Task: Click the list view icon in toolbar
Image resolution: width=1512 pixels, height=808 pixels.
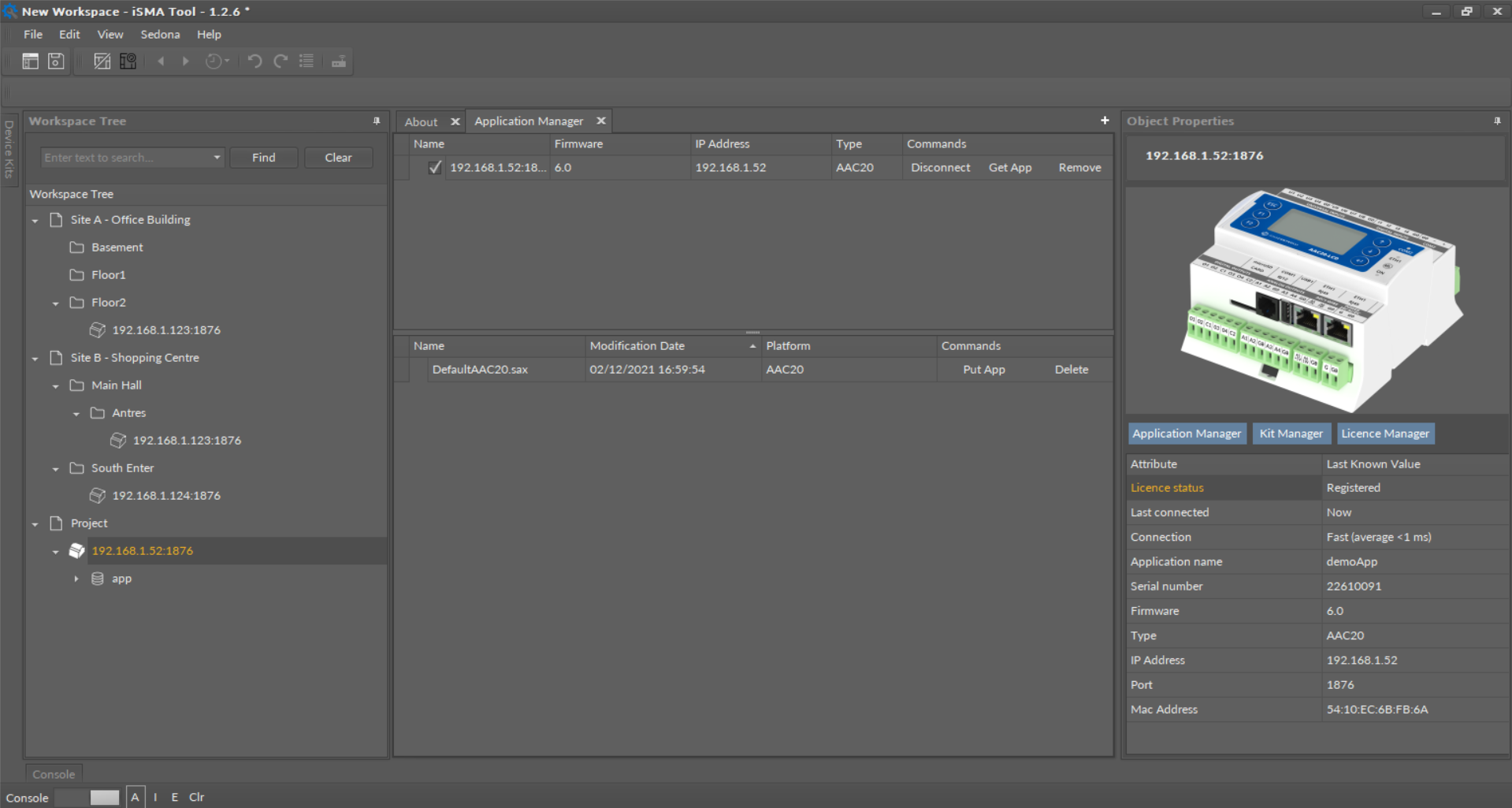Action: [x=306, y=61]
